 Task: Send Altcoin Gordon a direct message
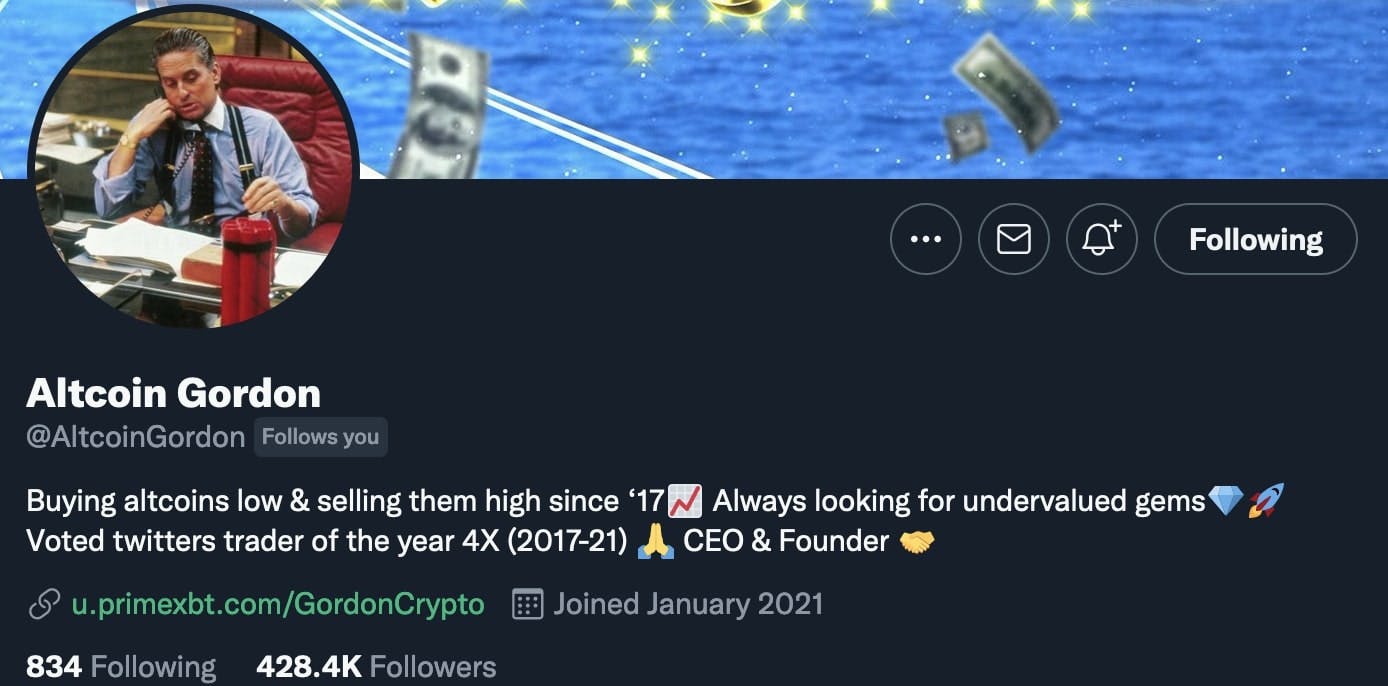1013,239
